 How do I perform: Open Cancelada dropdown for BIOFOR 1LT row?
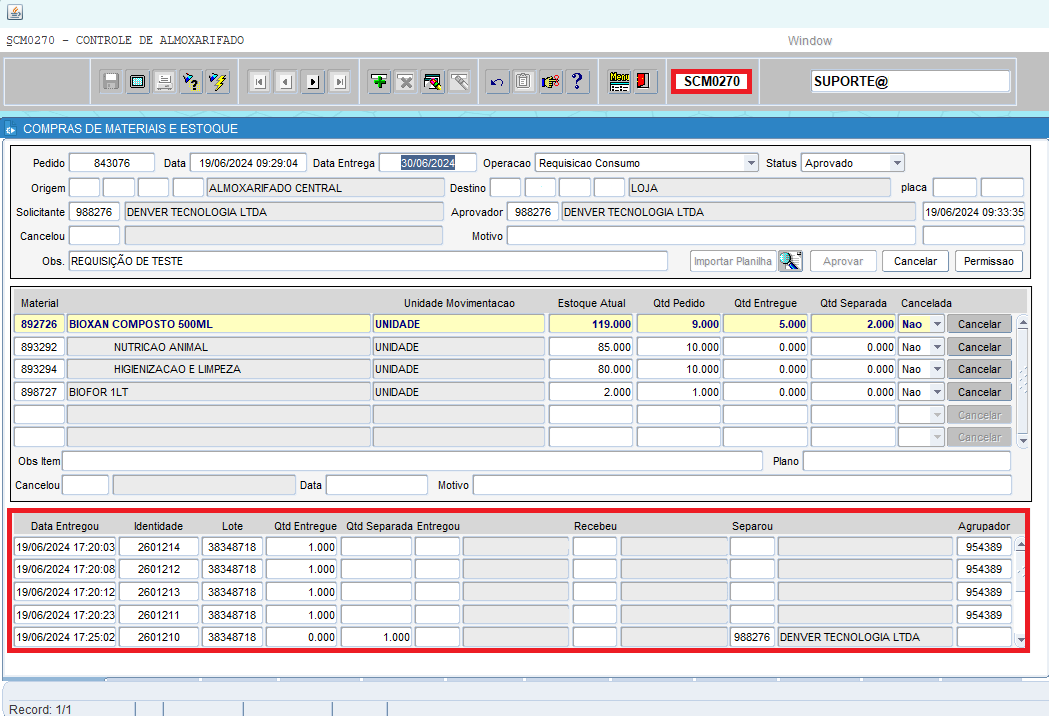(x=936, y=392)
